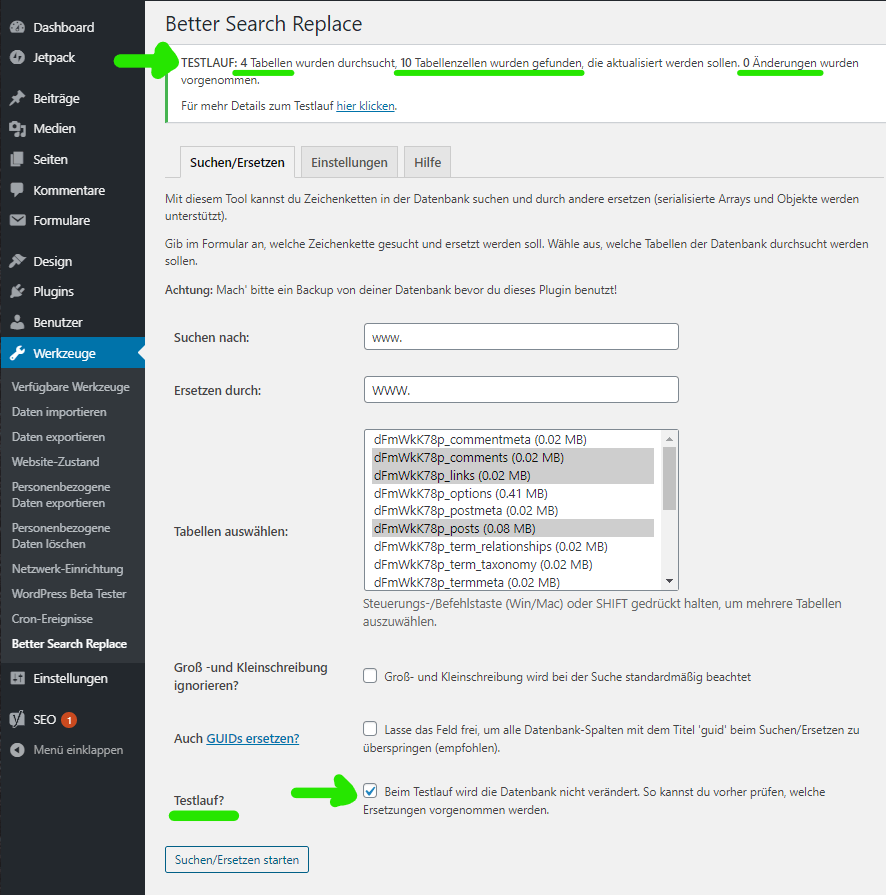Open Website-Zustand submenu item
Viewport: 886px width, 895px height.
click(55, 462)
